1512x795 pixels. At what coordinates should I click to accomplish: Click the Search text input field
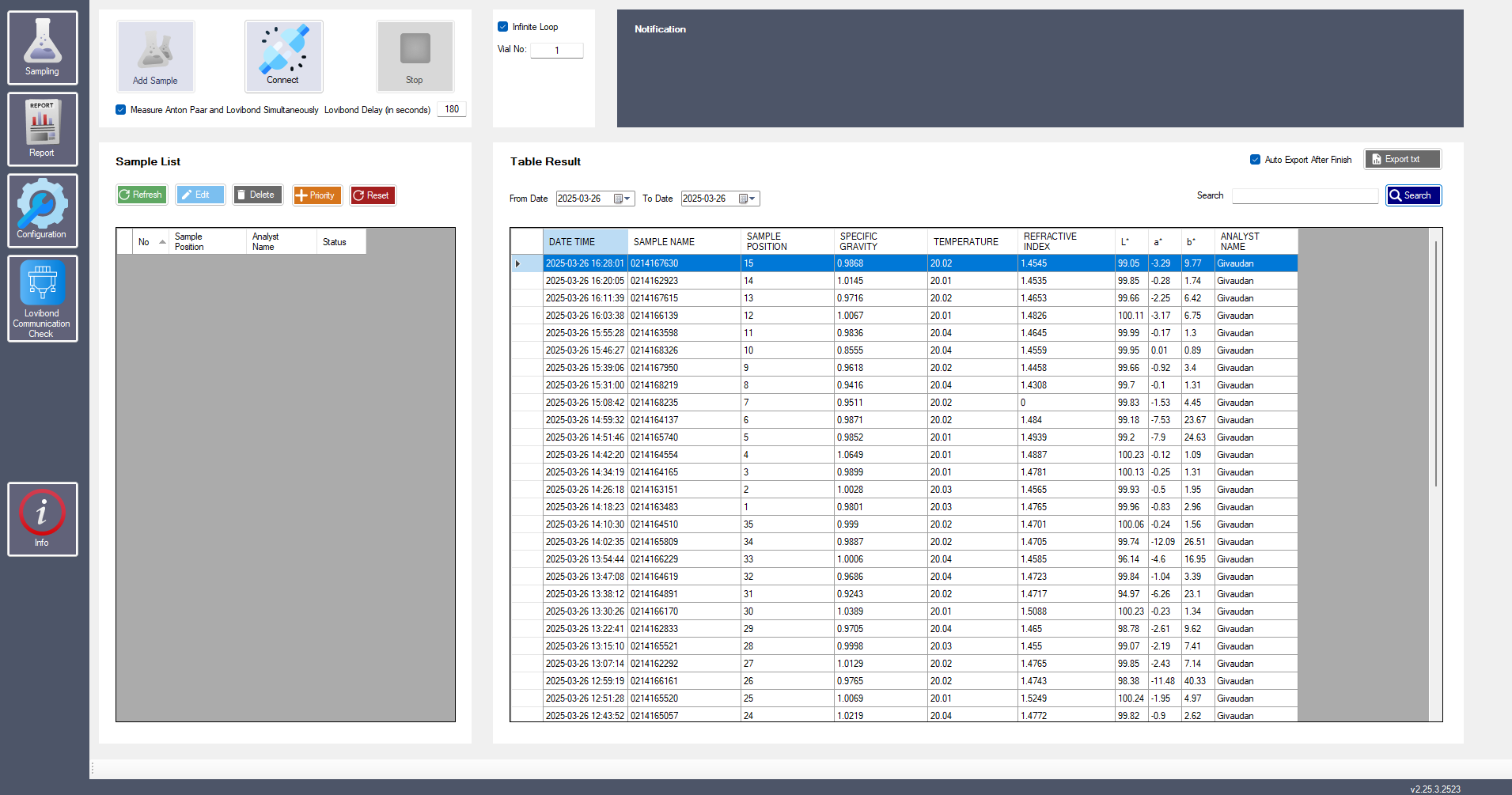1305,196
